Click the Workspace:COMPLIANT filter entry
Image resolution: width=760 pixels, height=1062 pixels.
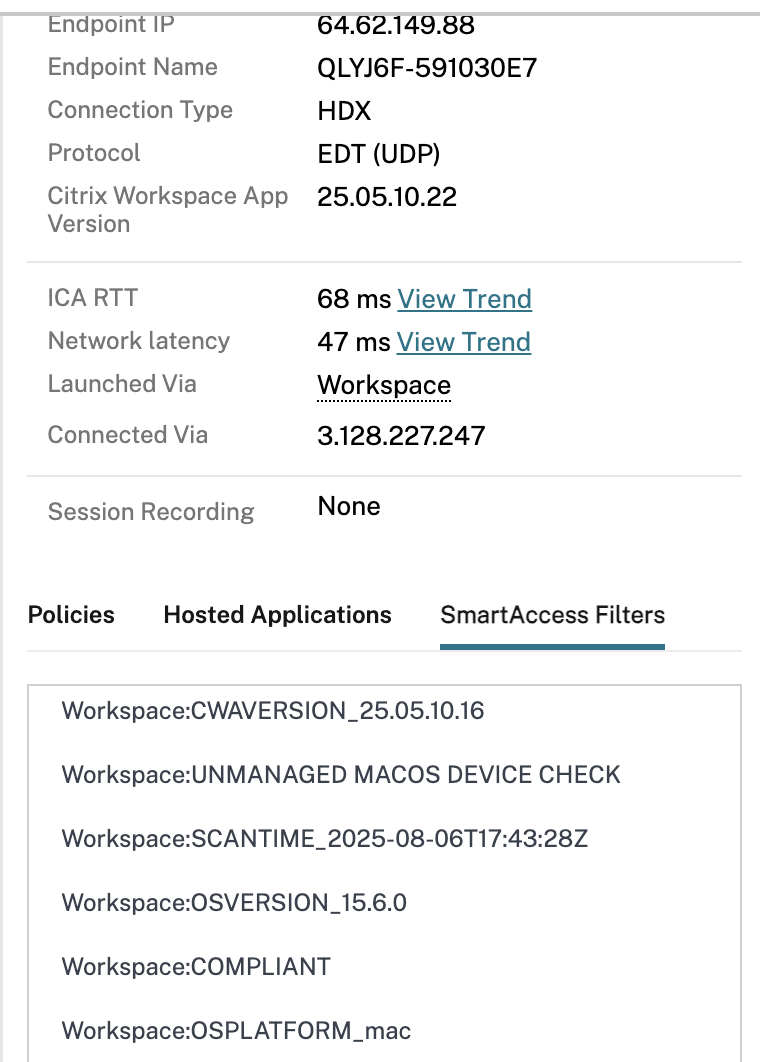coord(196,967)
